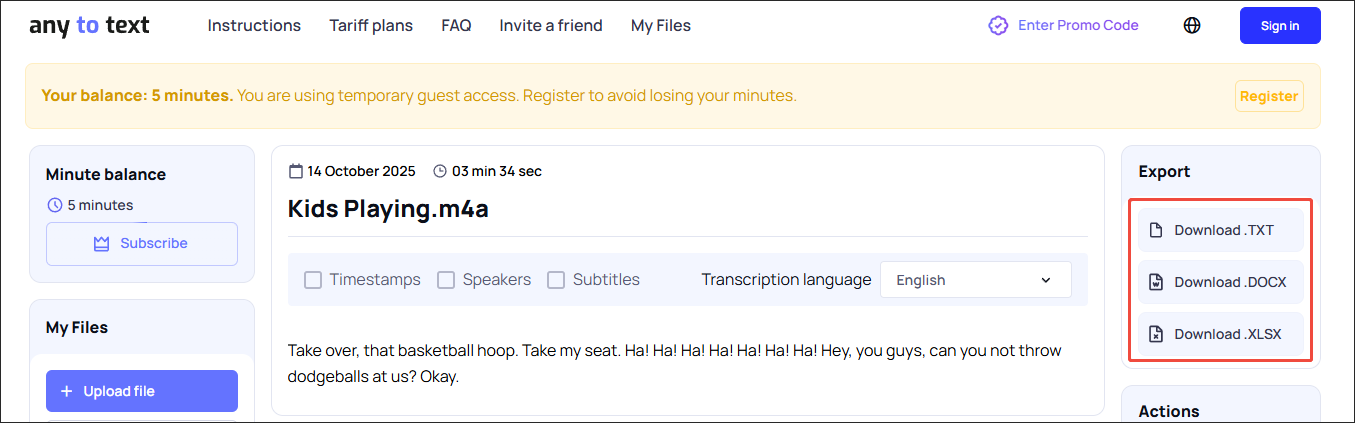Click the TXT file icon in Export
Viewport: 1355px width, 423px height.
pos(1156,230)
